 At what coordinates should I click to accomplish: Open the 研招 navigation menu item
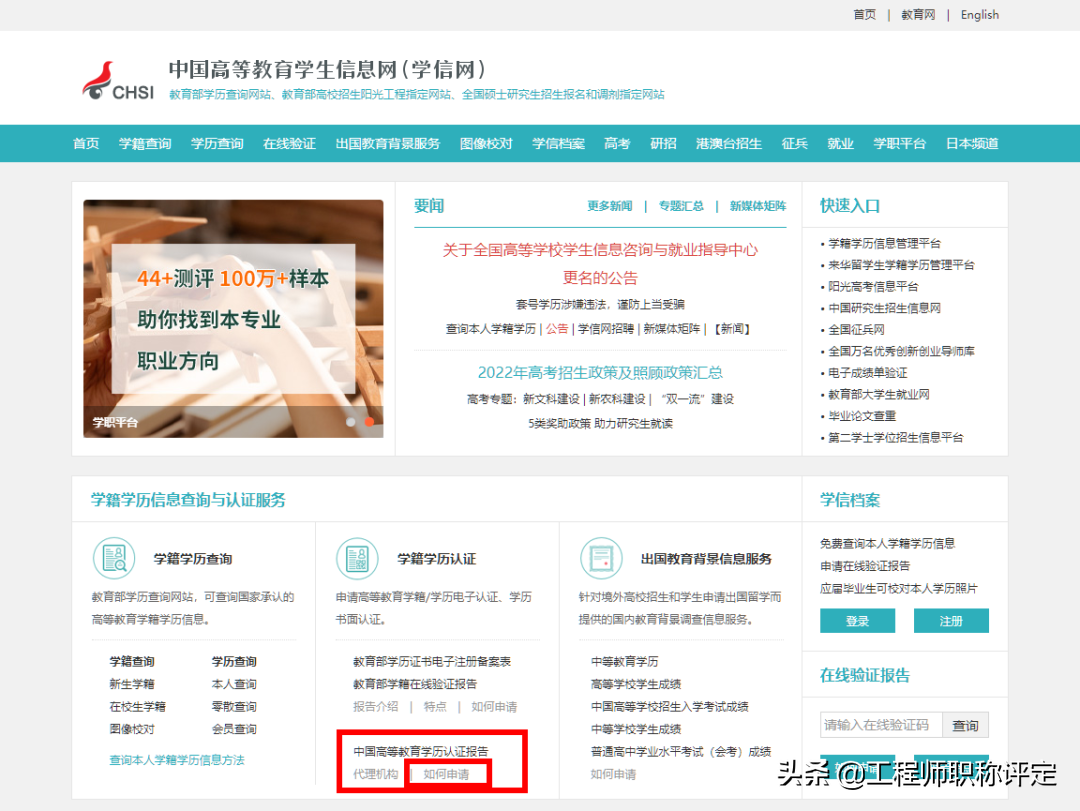pos(663,143)
